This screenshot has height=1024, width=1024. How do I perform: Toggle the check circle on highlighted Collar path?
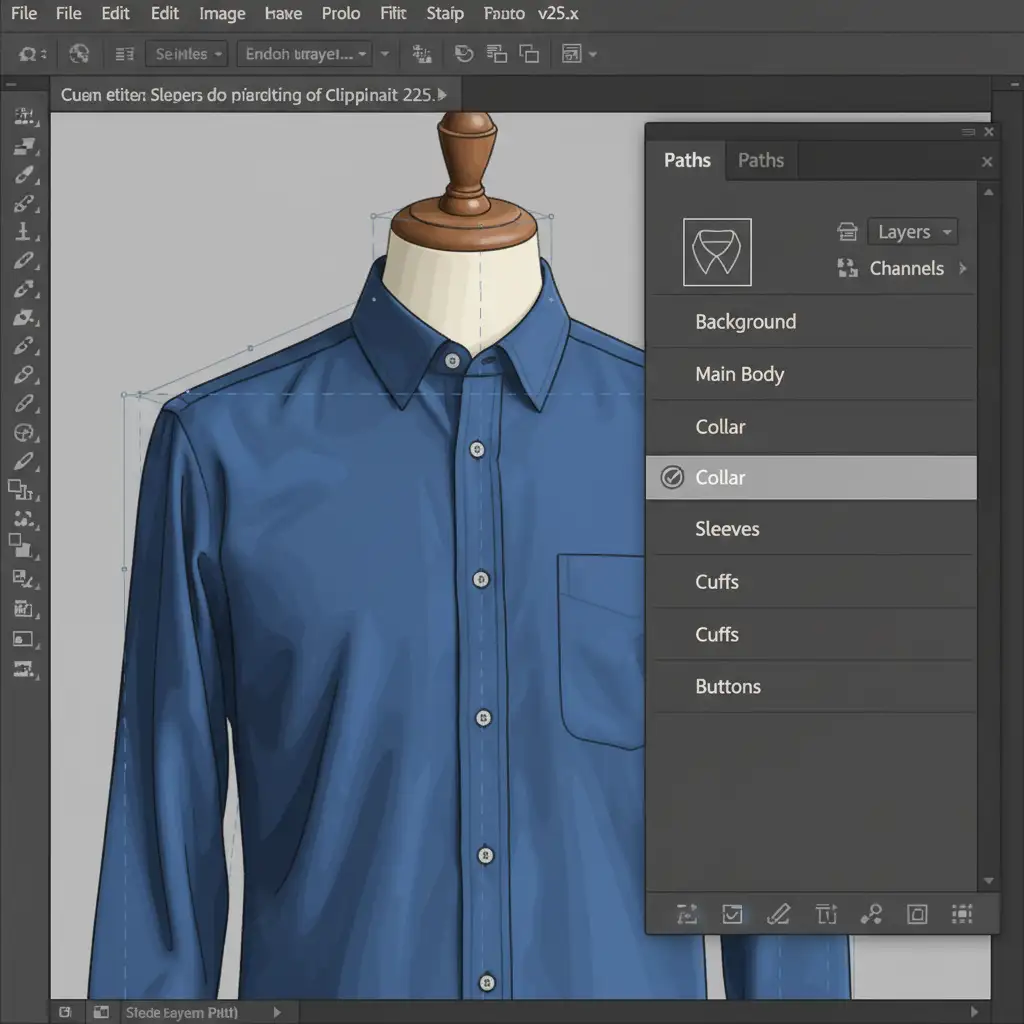[x=672, y=478]
